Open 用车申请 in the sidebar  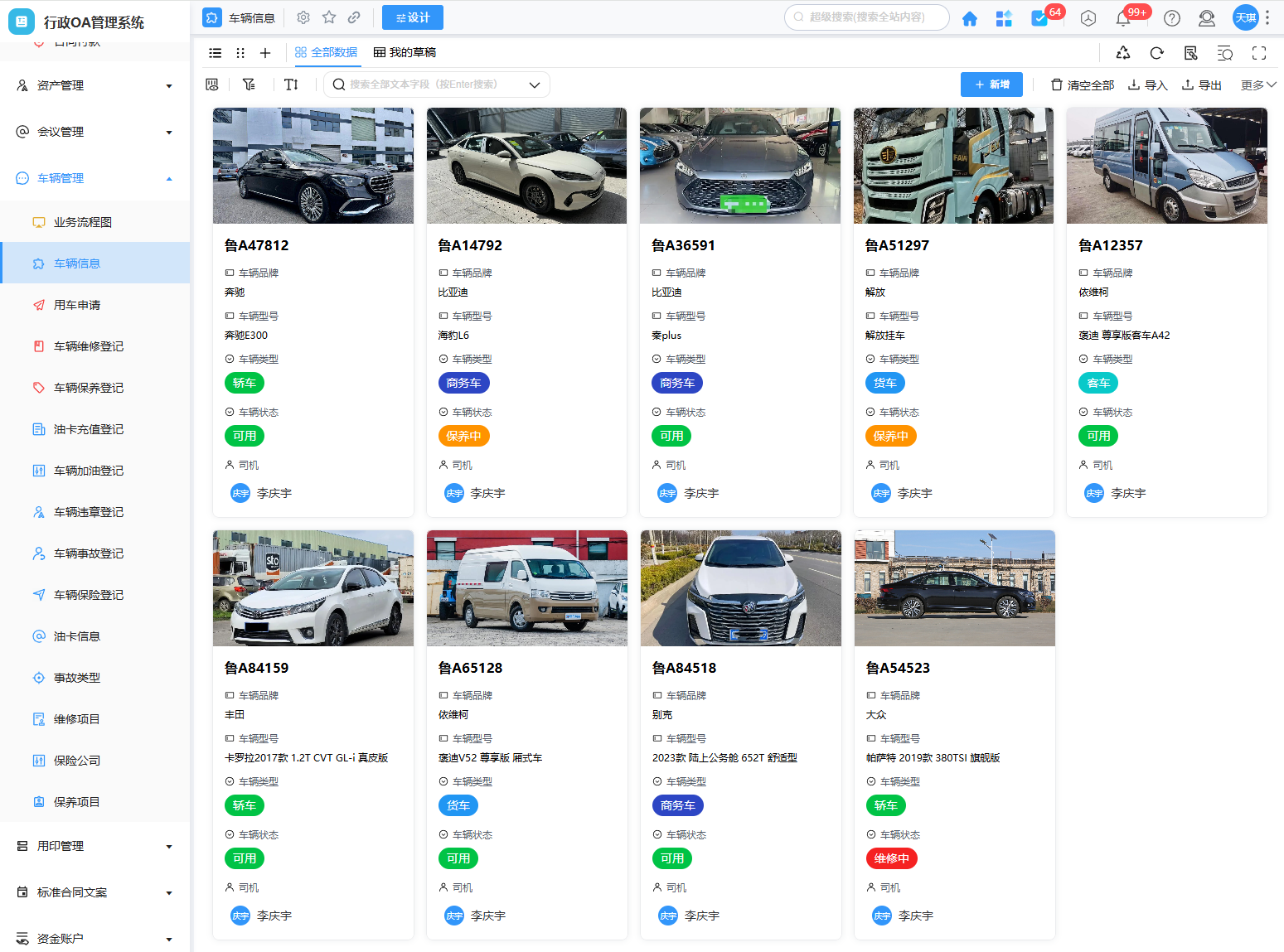tap(77, 305)
